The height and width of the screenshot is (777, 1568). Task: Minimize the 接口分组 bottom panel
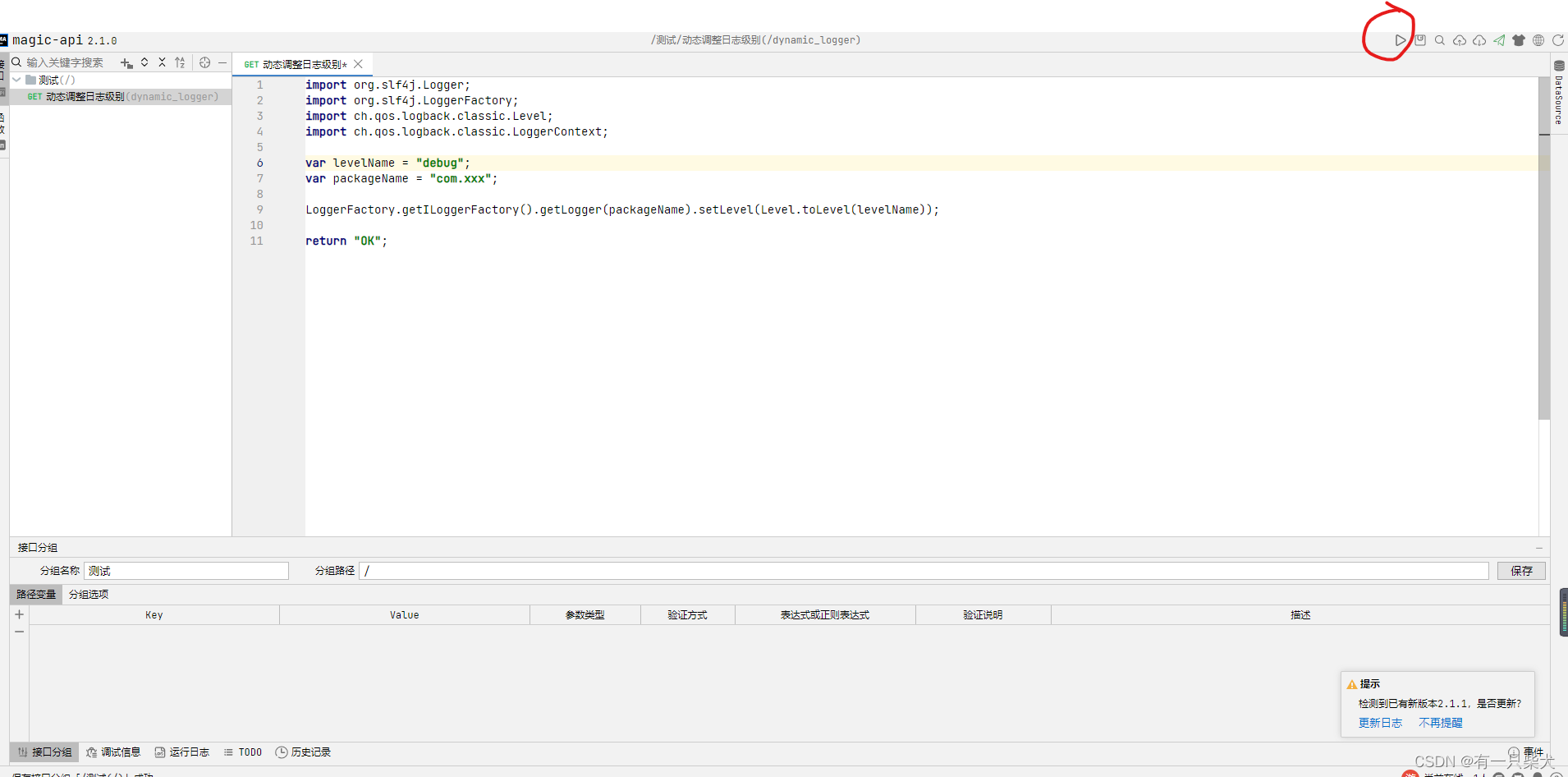[1539, 548]
